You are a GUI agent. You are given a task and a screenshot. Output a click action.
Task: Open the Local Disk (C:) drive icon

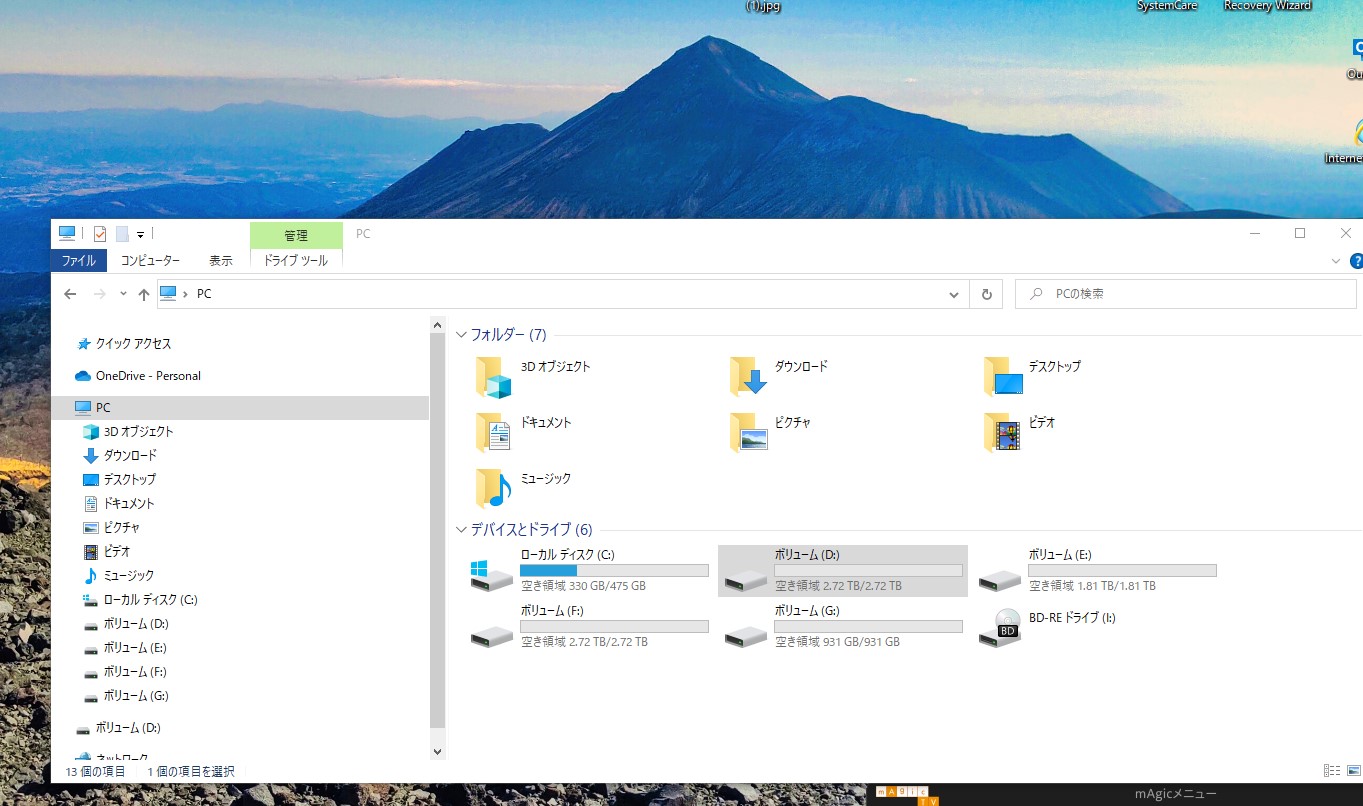click(492, 574)
